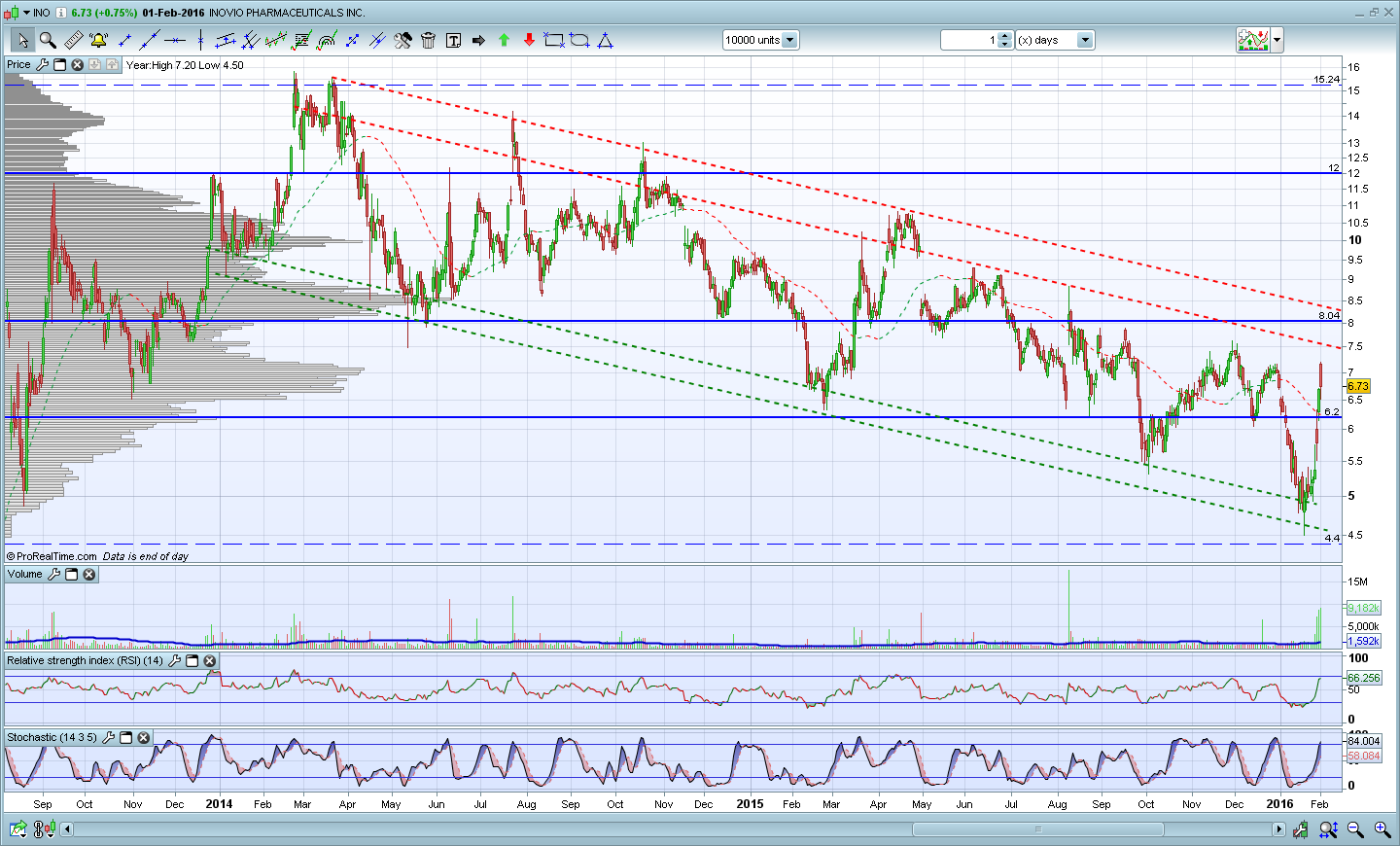The width and height of the screenshot is (1400, 846).
Task: Pick the parallel channel drawing tool
Action: [x=226, y=40]
